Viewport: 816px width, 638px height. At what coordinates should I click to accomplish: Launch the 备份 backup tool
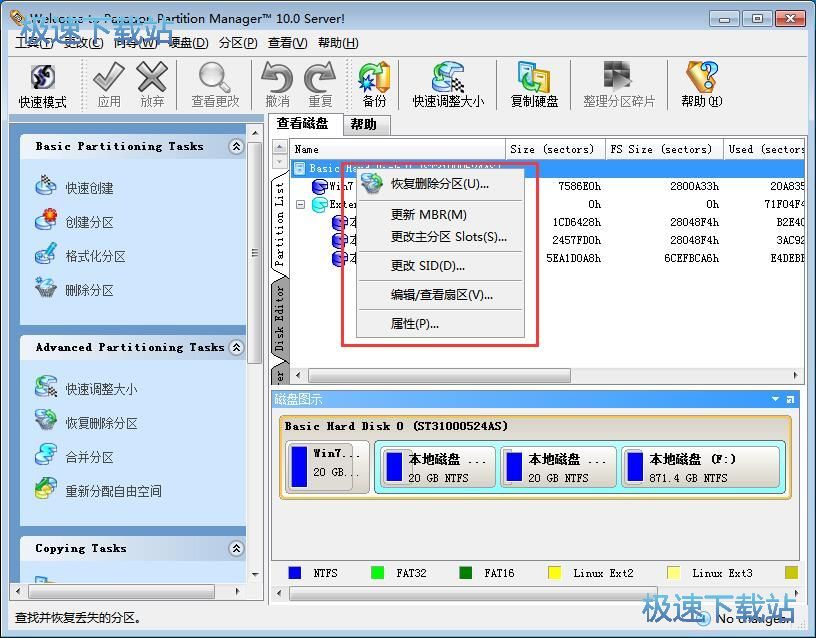[374, 86]
